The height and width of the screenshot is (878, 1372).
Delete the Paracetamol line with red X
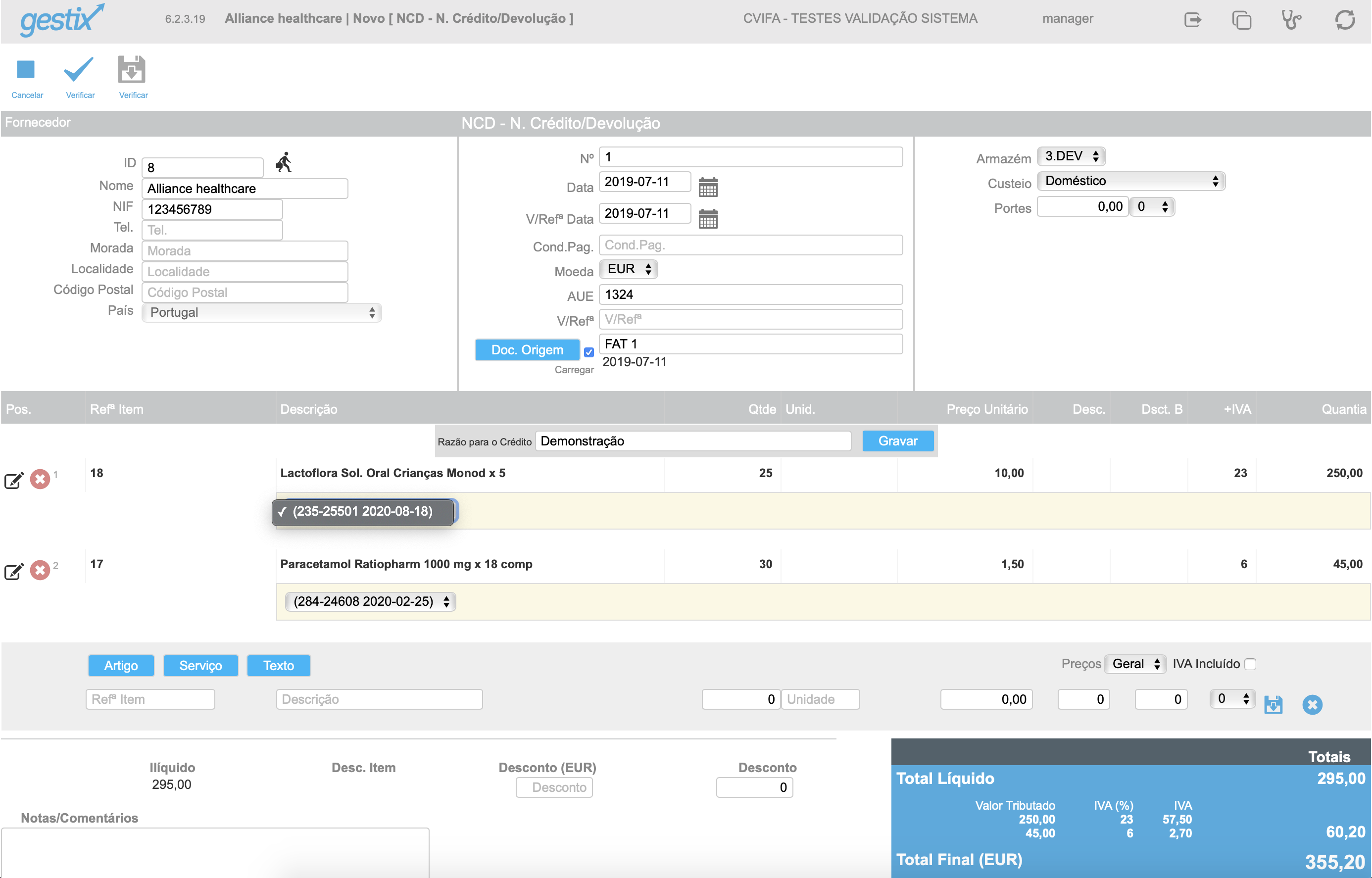(x=40, y=570)
